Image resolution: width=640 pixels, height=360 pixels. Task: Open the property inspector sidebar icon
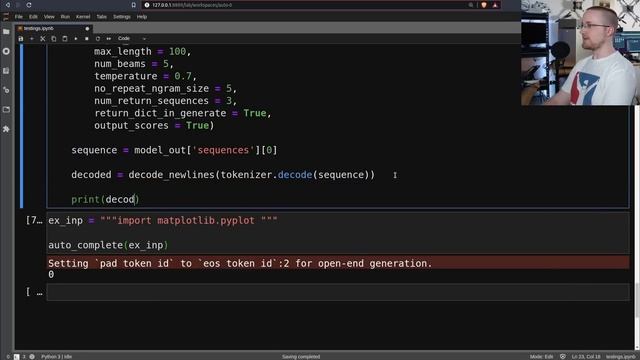click(x=6, y=90)
